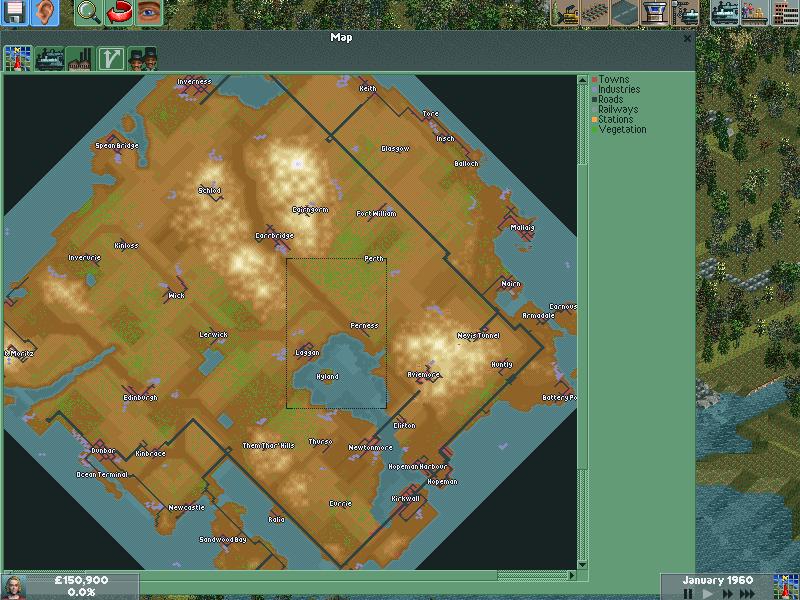This screenshot has height=600, width=800.
Task: Switch to the routes map tab
Action: 111,58
